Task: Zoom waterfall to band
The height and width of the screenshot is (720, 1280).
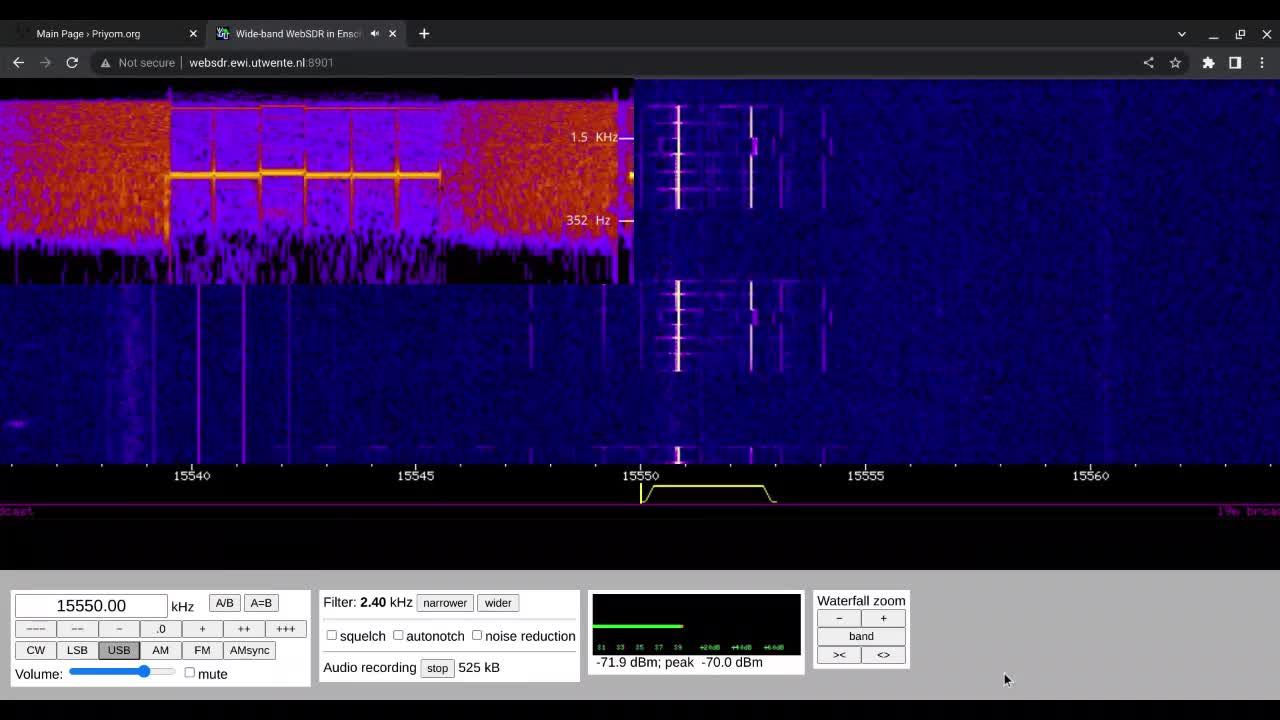Action: pyautogui.click(x=861, y=636)
